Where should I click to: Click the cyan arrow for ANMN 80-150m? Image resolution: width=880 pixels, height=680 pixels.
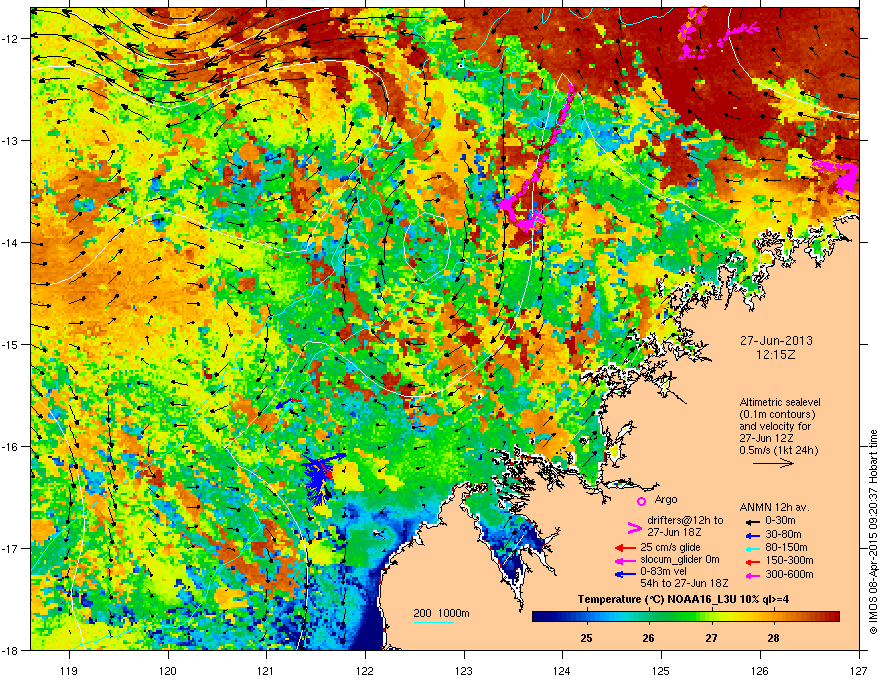coord(751,548)
